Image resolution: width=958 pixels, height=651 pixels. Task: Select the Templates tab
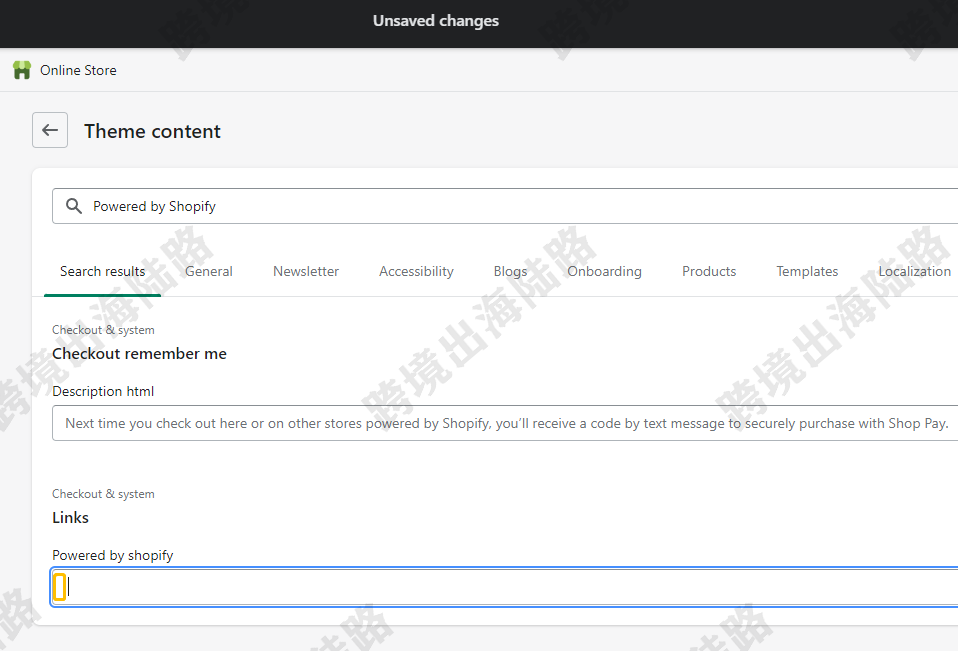point(807,271)
